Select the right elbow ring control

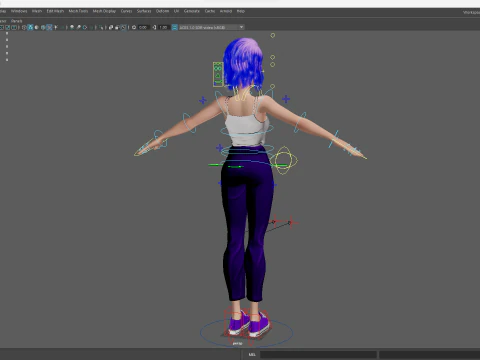(300, 122)
